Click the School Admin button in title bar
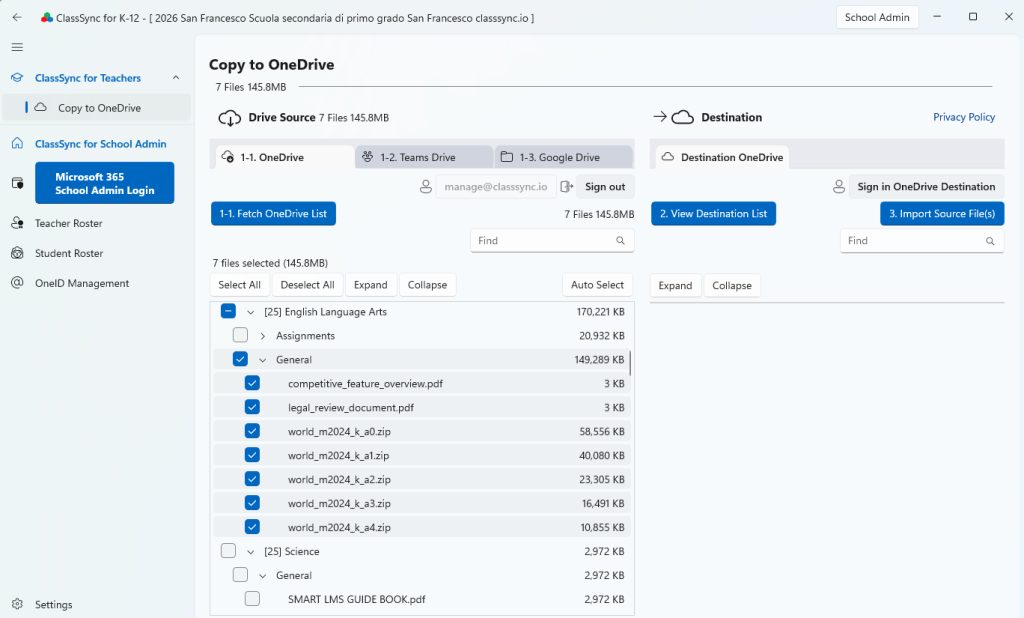Screen dimensions: 1024x618 877,18
